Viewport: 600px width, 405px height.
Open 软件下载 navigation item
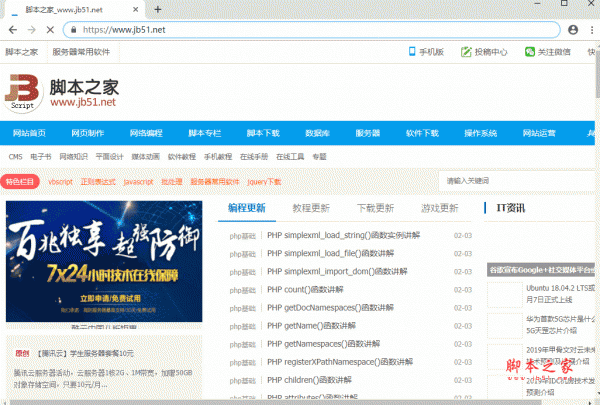tap(422, 133)
